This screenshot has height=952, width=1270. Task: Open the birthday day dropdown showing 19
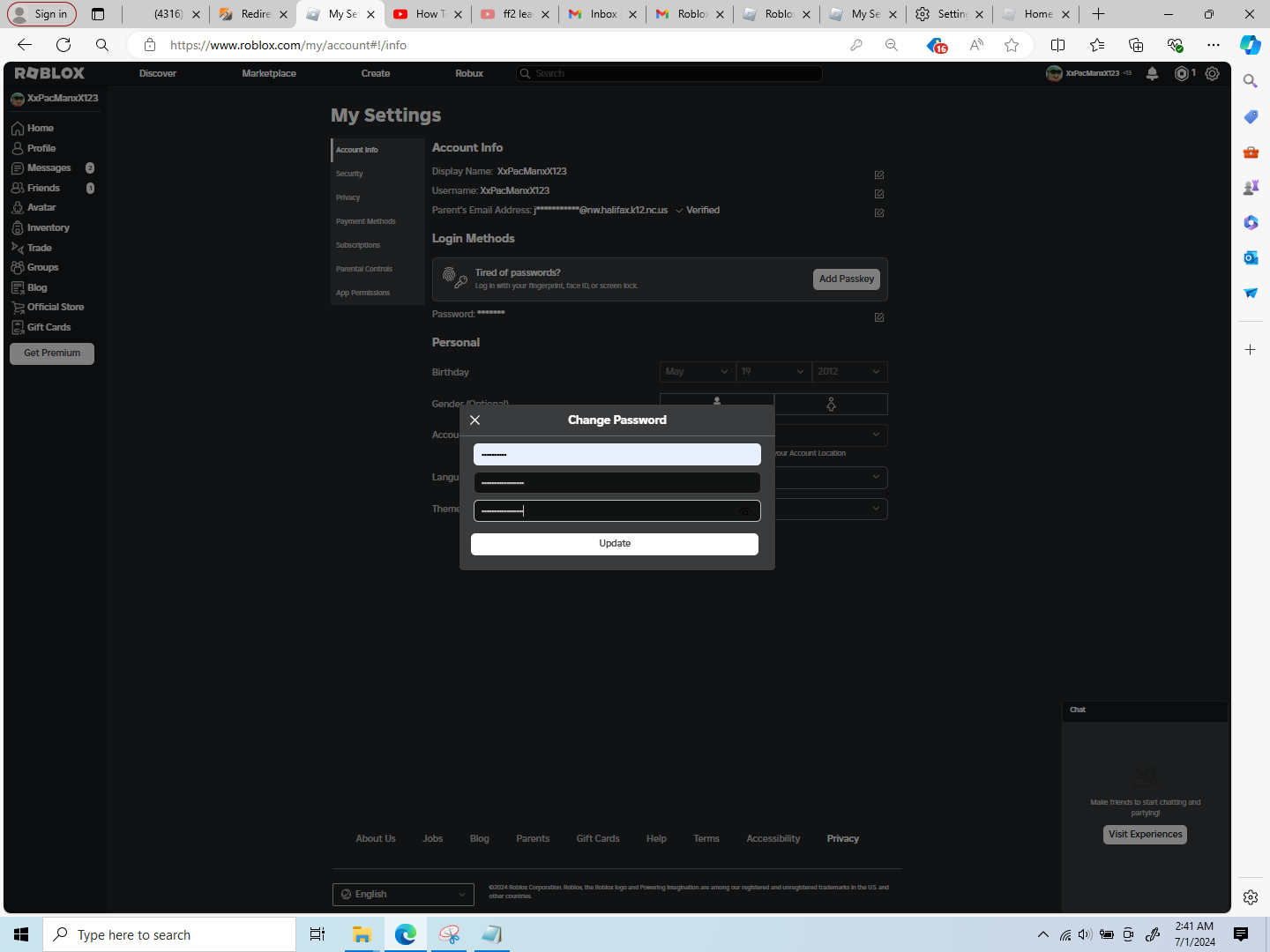(773, 372)
